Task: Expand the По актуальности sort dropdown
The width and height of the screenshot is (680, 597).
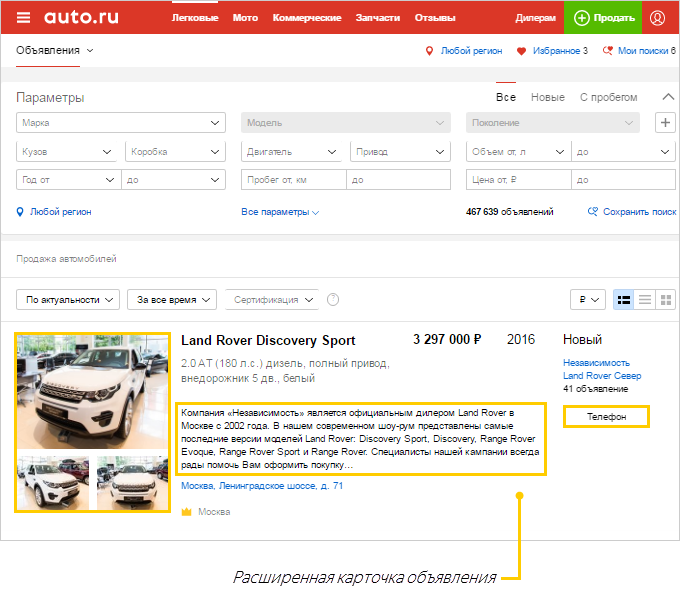Action: pyautogui.click(x=68, y=299)
